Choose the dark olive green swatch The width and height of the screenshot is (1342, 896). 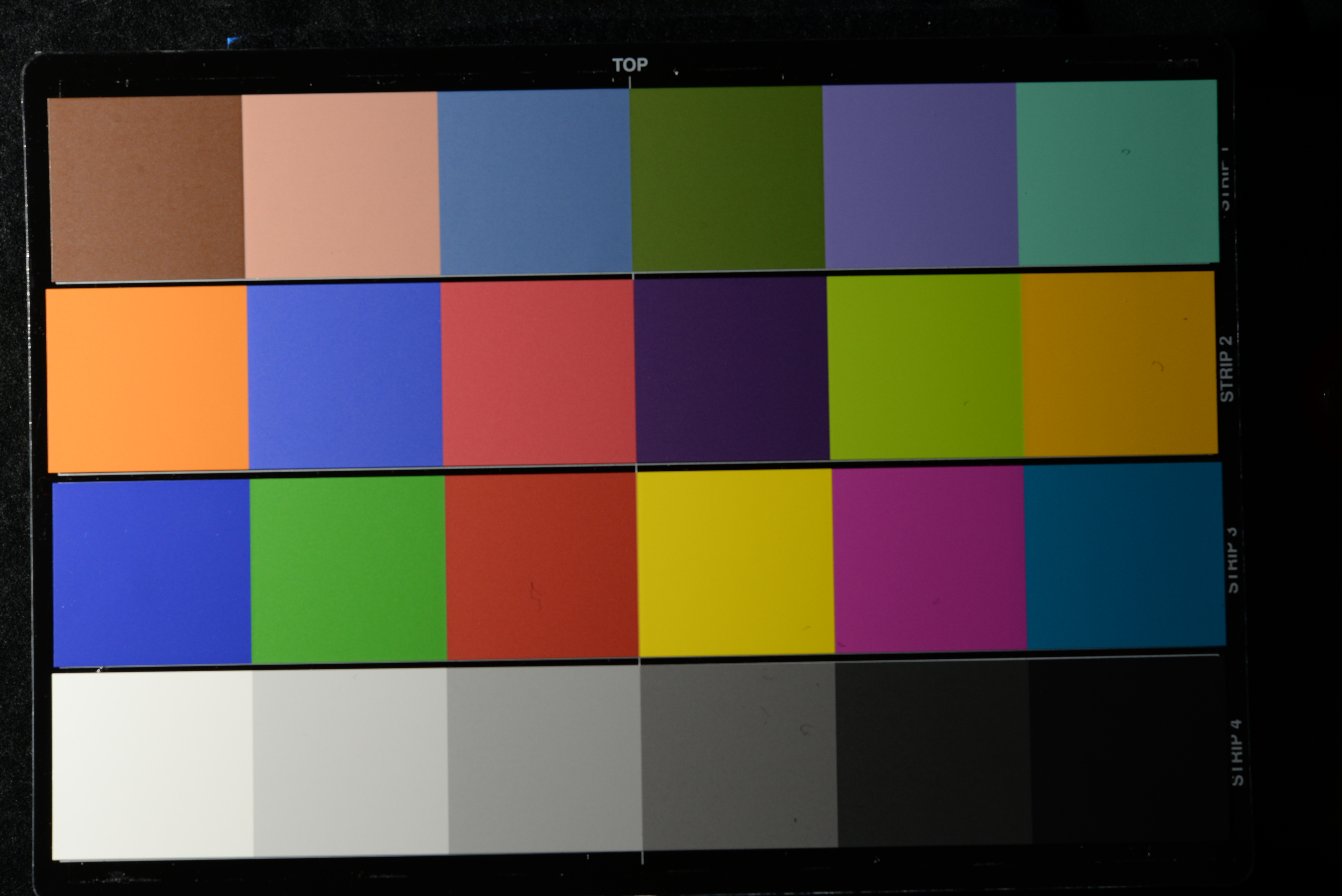pyautogui.click(x=727, y=178)
